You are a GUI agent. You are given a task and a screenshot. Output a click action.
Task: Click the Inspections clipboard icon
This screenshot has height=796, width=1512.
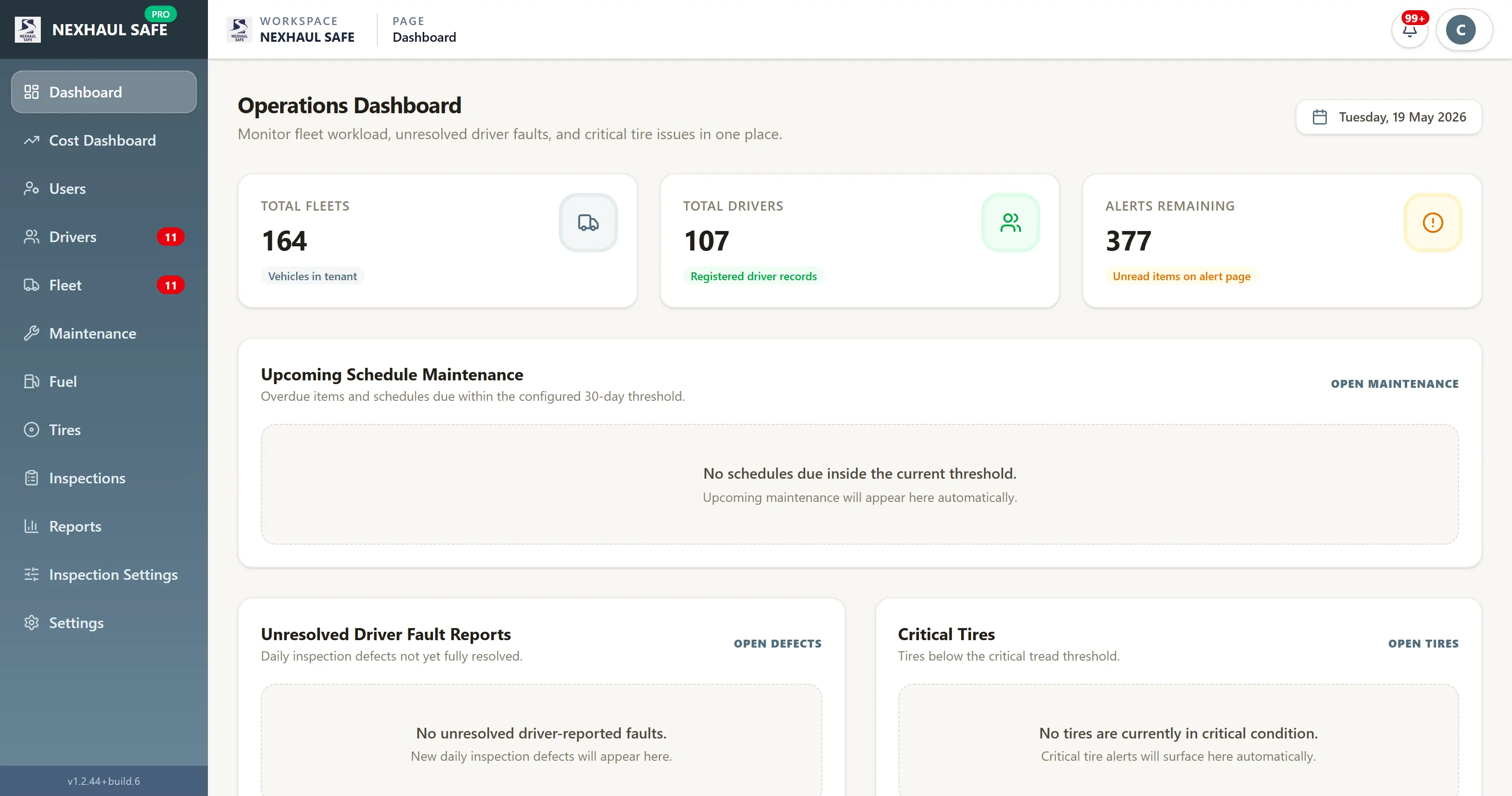(31, 478)
